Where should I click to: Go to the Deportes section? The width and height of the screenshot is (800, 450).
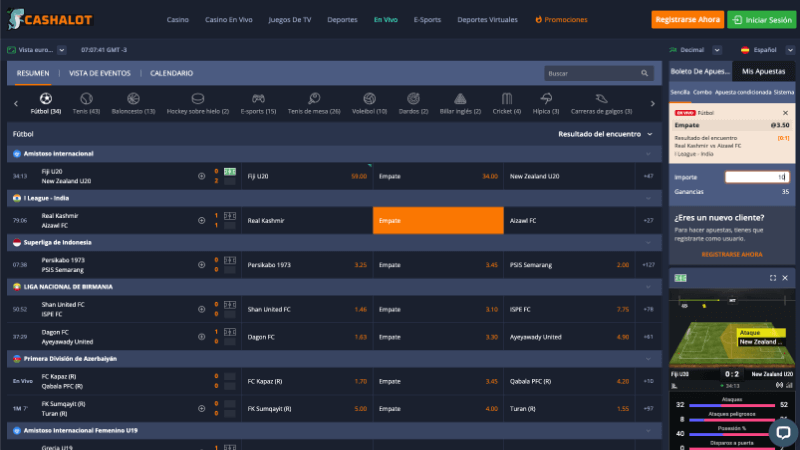tap(342, 20)
